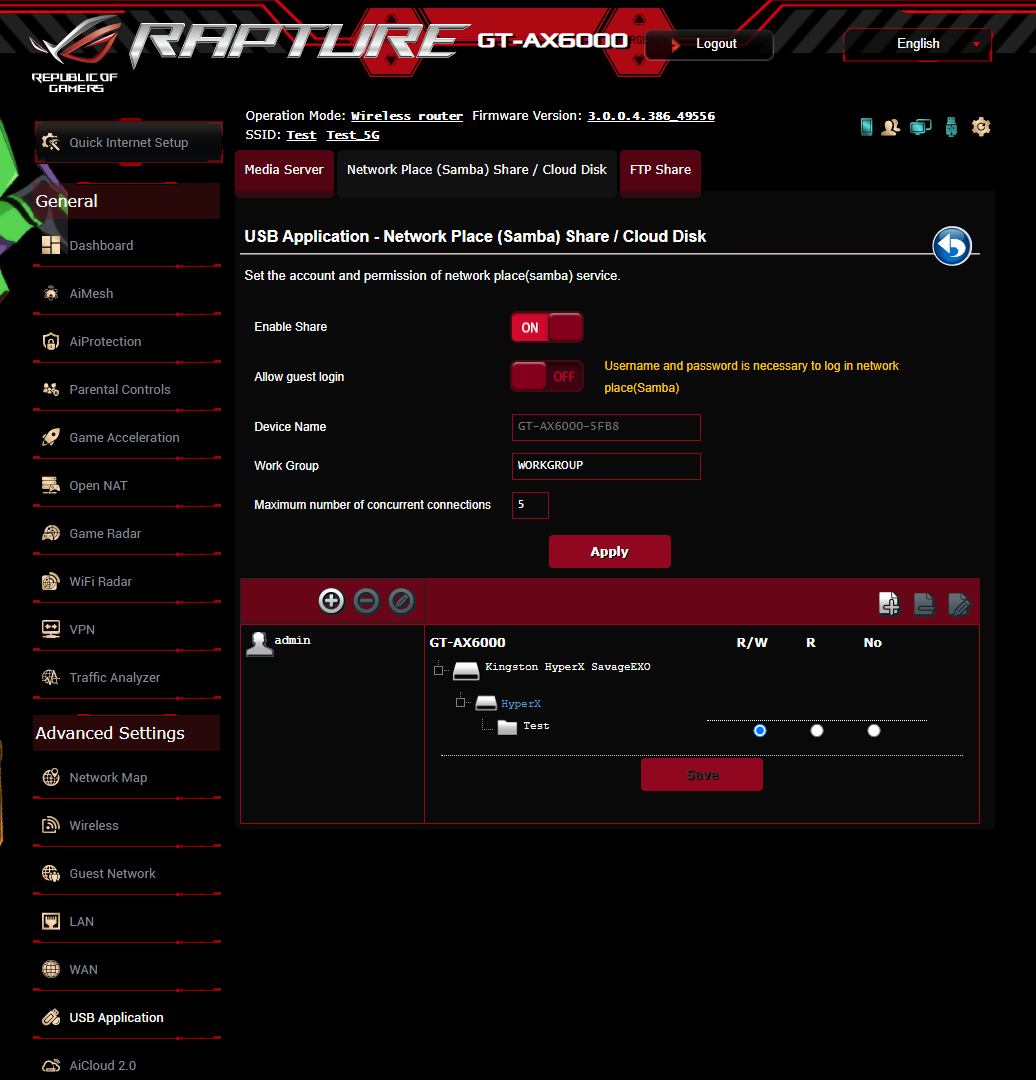The image size is (1036, 1080).
Task: Click the Work Group input field
Action: click(x=606, y=466)
